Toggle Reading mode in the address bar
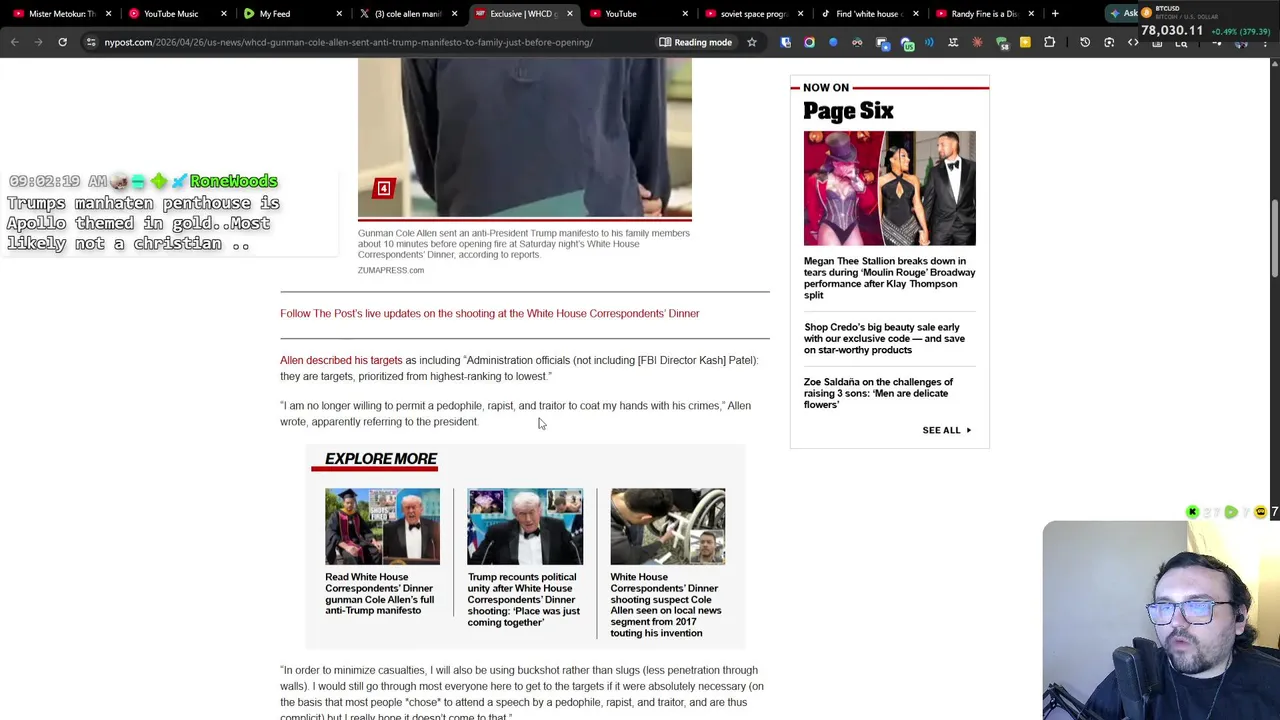 tap(695, 42)
